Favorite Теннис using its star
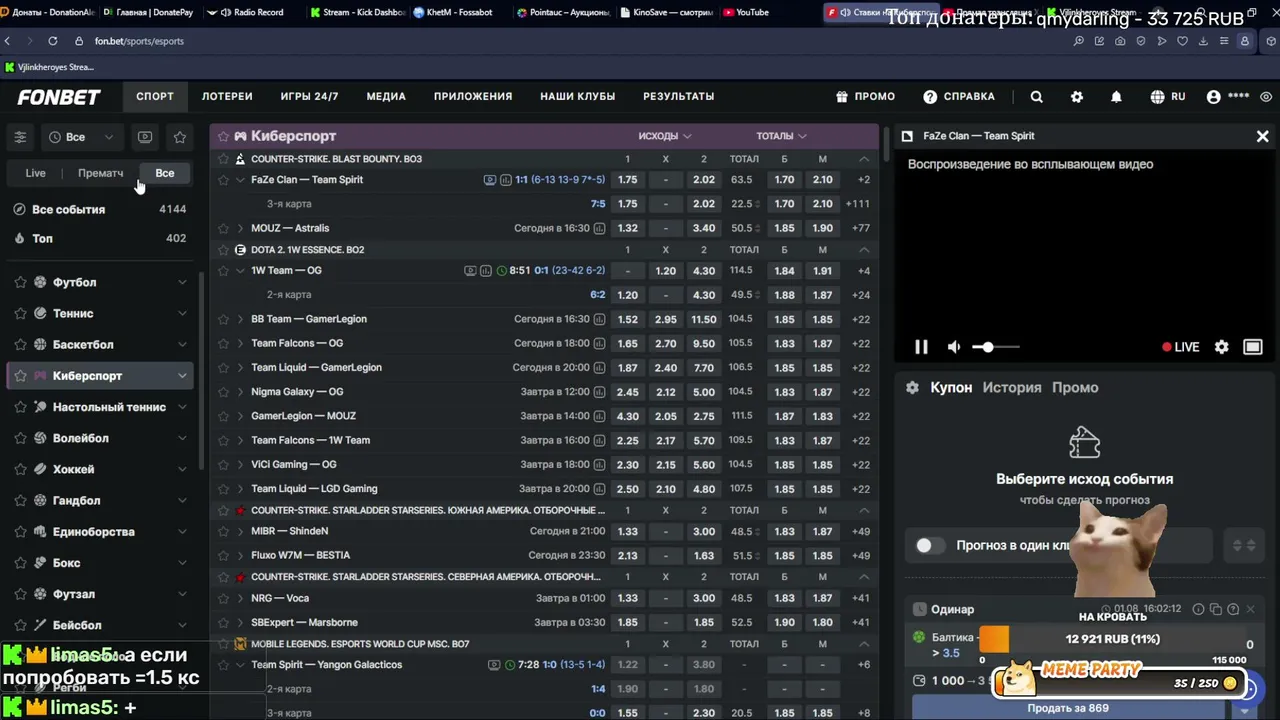The image size is (1280, 720). pos(20,314)
